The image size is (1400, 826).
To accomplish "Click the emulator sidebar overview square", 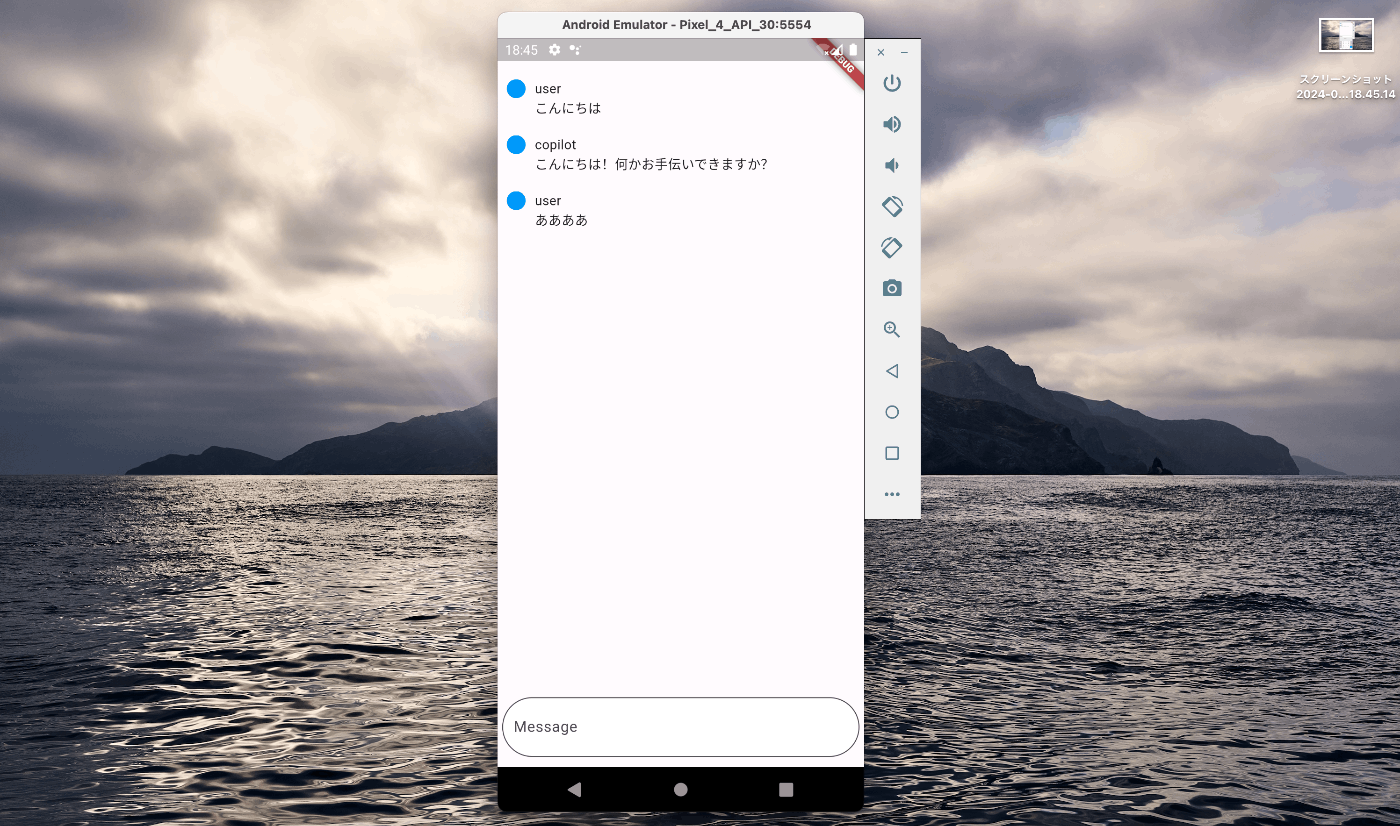I will (892, 453).
